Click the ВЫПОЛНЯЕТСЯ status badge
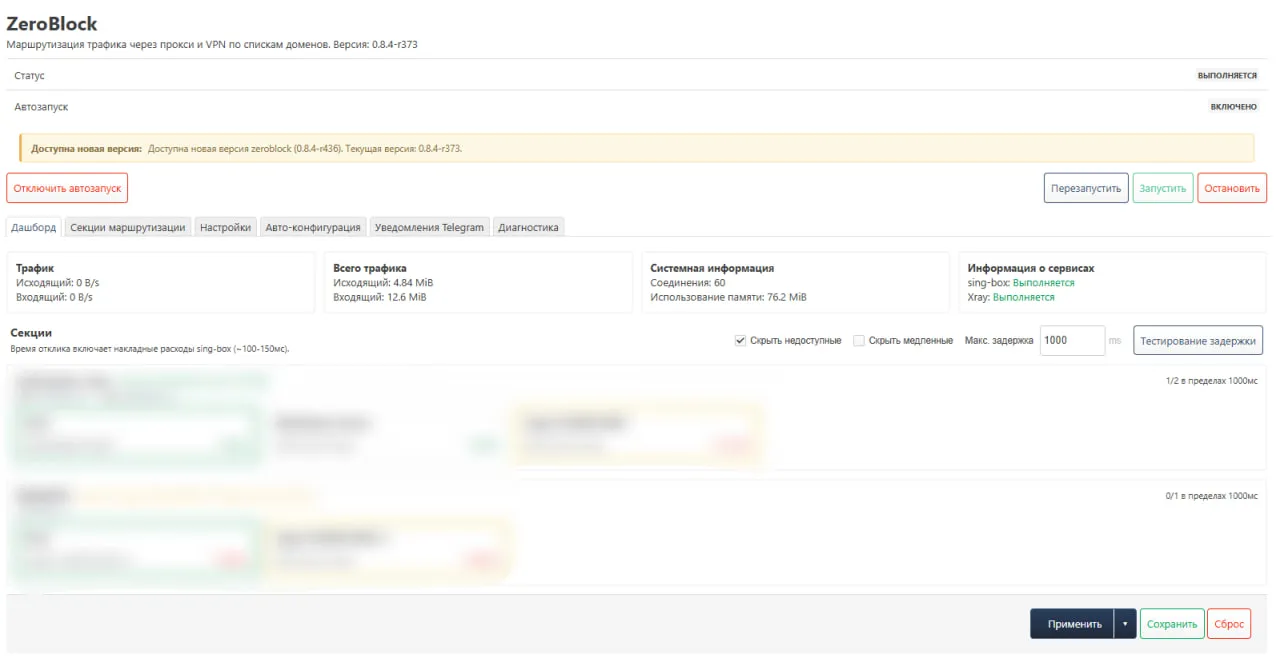The image size is (1280, 658). click(1227, 76)
